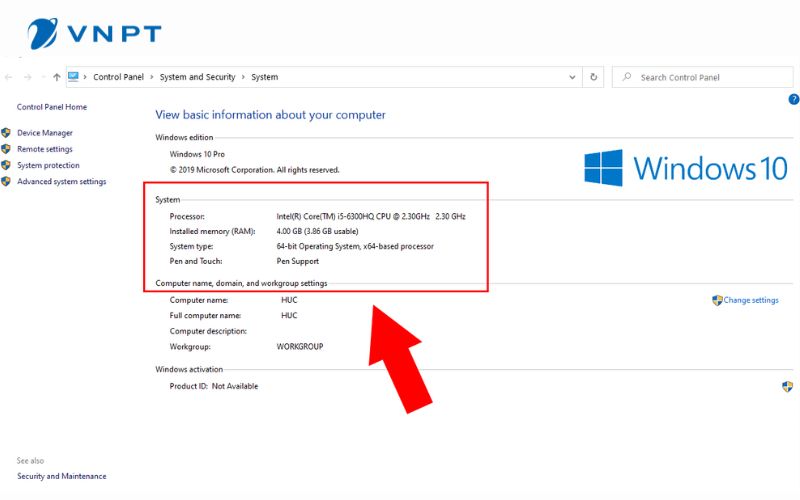Screen dimensions: 800x500
Task: Click the shield icon beside Change settings
Action: (x=717, y=300)
